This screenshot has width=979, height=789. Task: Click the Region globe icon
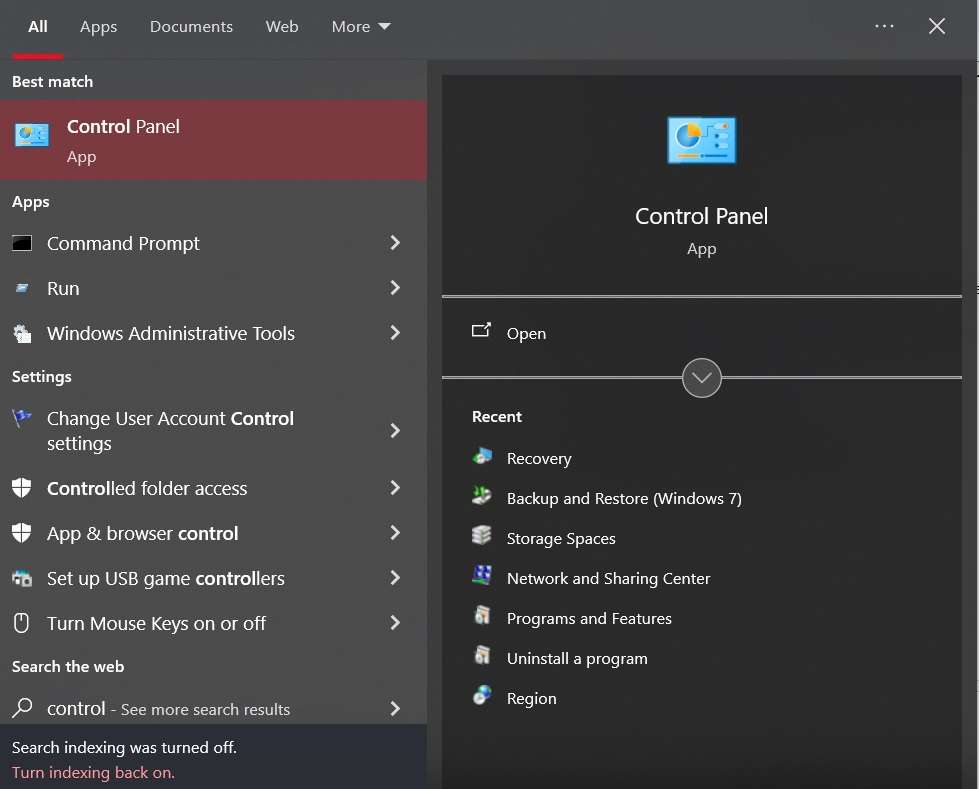pyautogui.click(x=482, y=695)
